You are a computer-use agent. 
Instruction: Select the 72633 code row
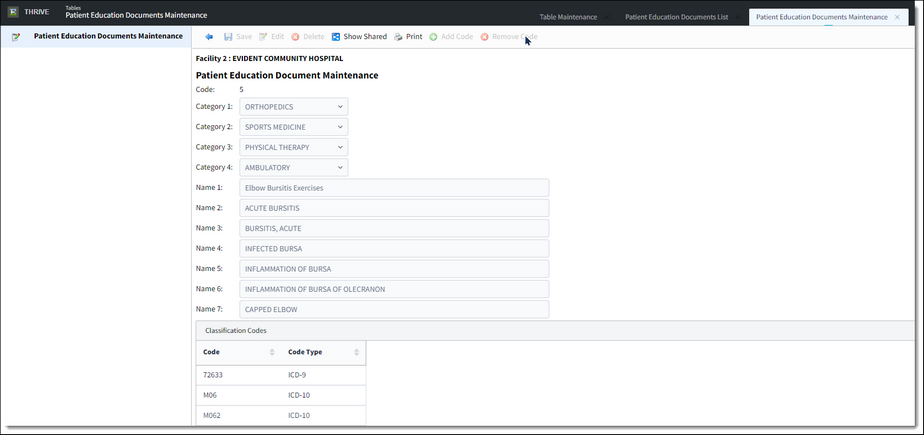click(280, 375)
